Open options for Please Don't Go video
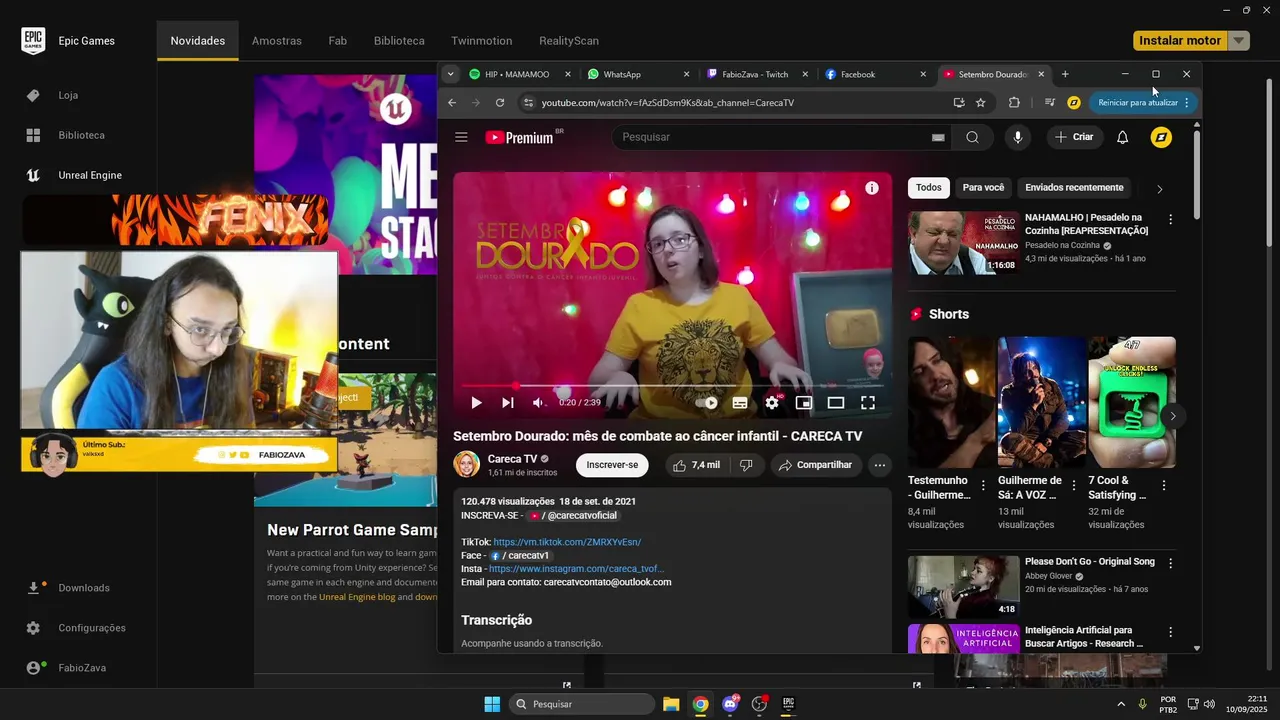Viewport: 1280px width, 720px height. click(x=1170, y=564)
